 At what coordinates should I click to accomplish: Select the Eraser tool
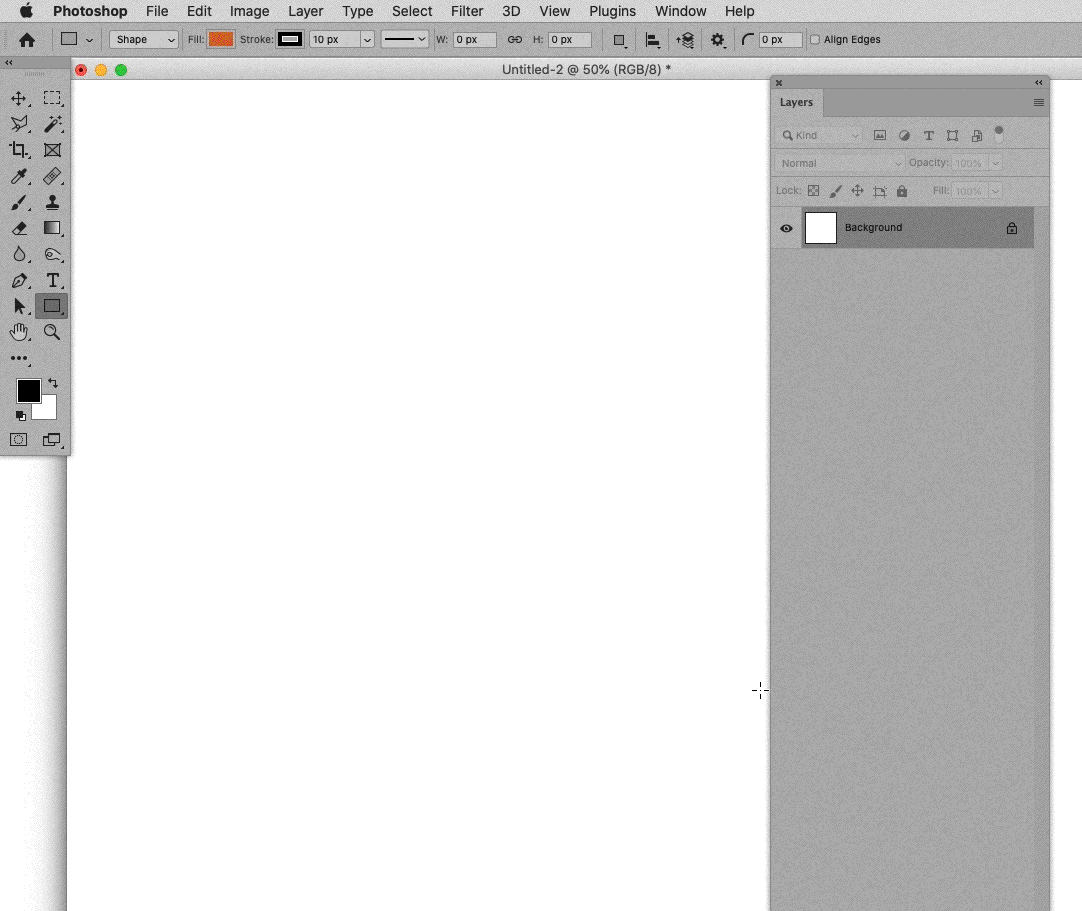point(19,228)
